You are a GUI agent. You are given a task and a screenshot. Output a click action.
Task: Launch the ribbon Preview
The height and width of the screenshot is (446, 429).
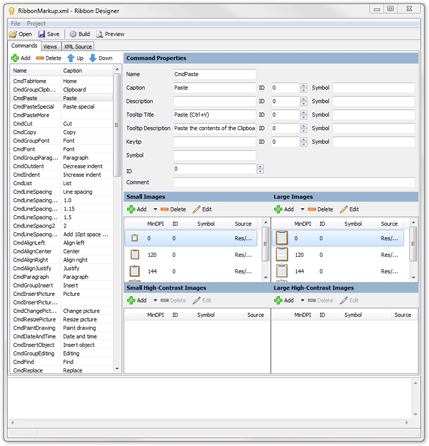[x=110, y=34]
